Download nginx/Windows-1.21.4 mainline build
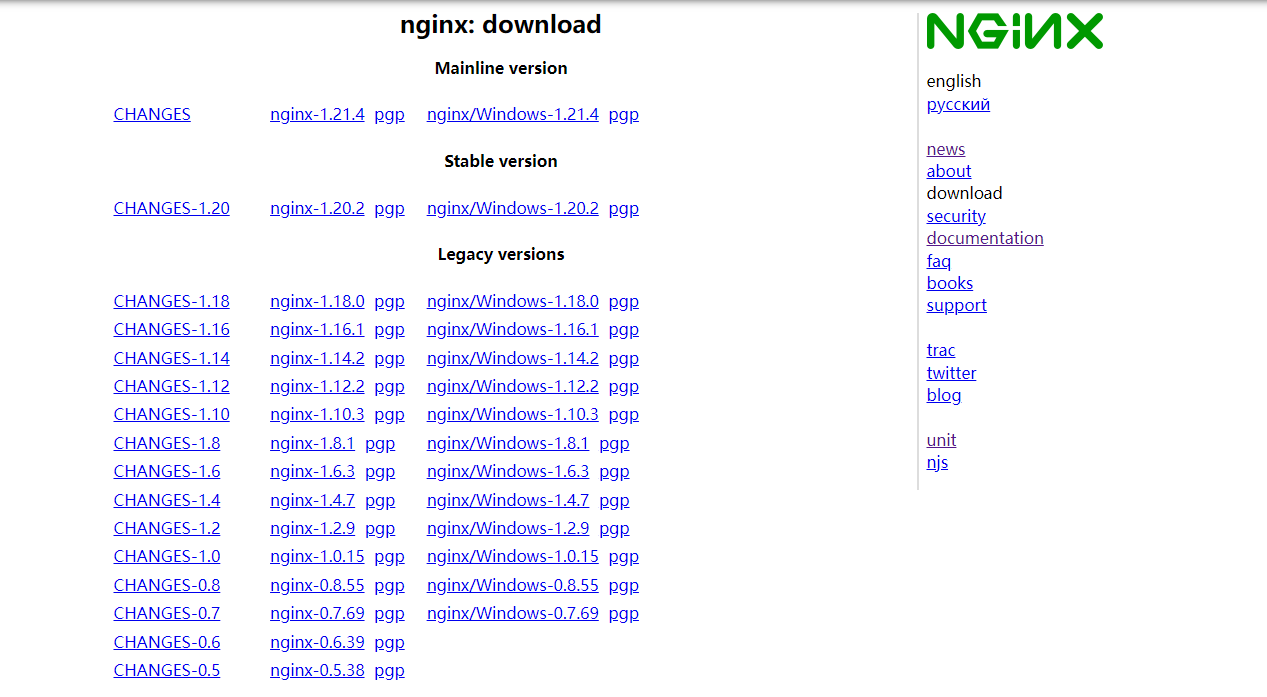The height and width of the screenshot is (697, 1267). 512,115
